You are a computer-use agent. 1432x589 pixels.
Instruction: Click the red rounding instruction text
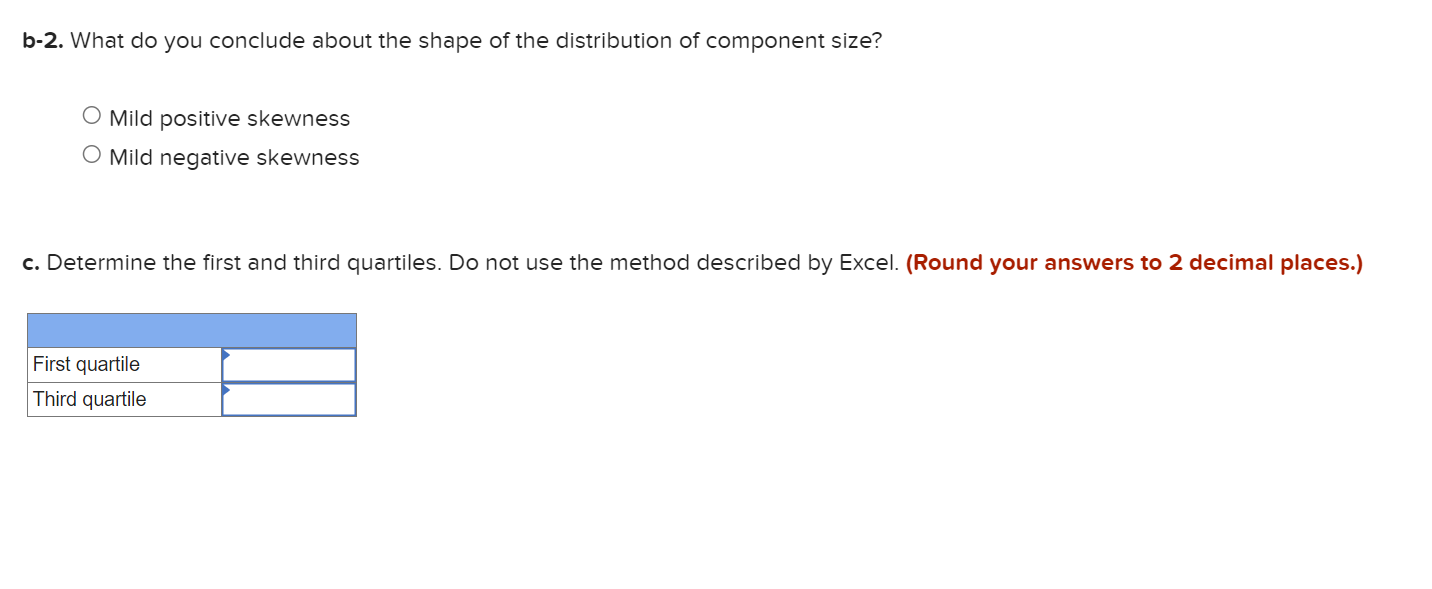pos(1132,262)
